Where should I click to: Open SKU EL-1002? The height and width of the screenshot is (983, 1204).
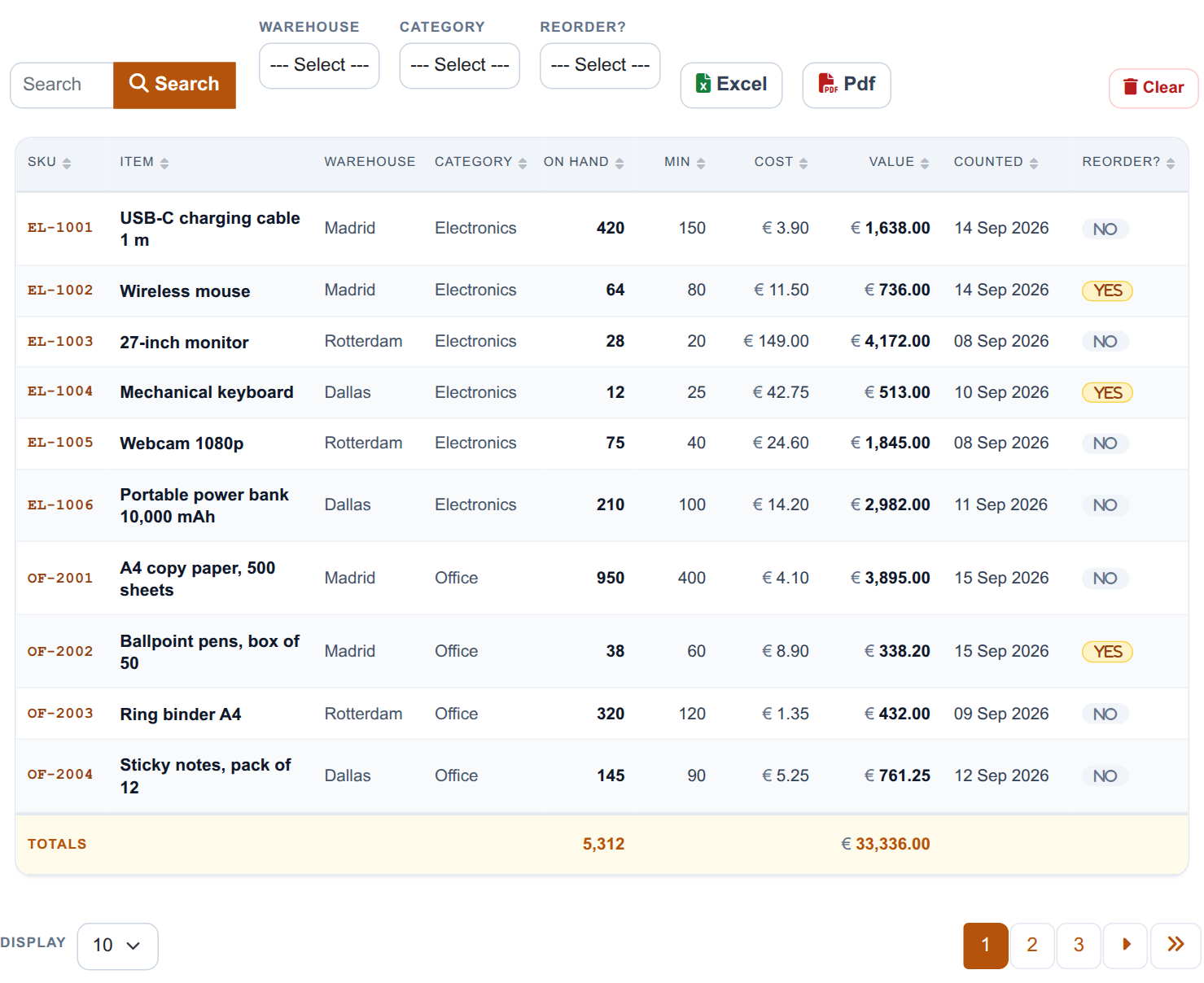point(60,291)
